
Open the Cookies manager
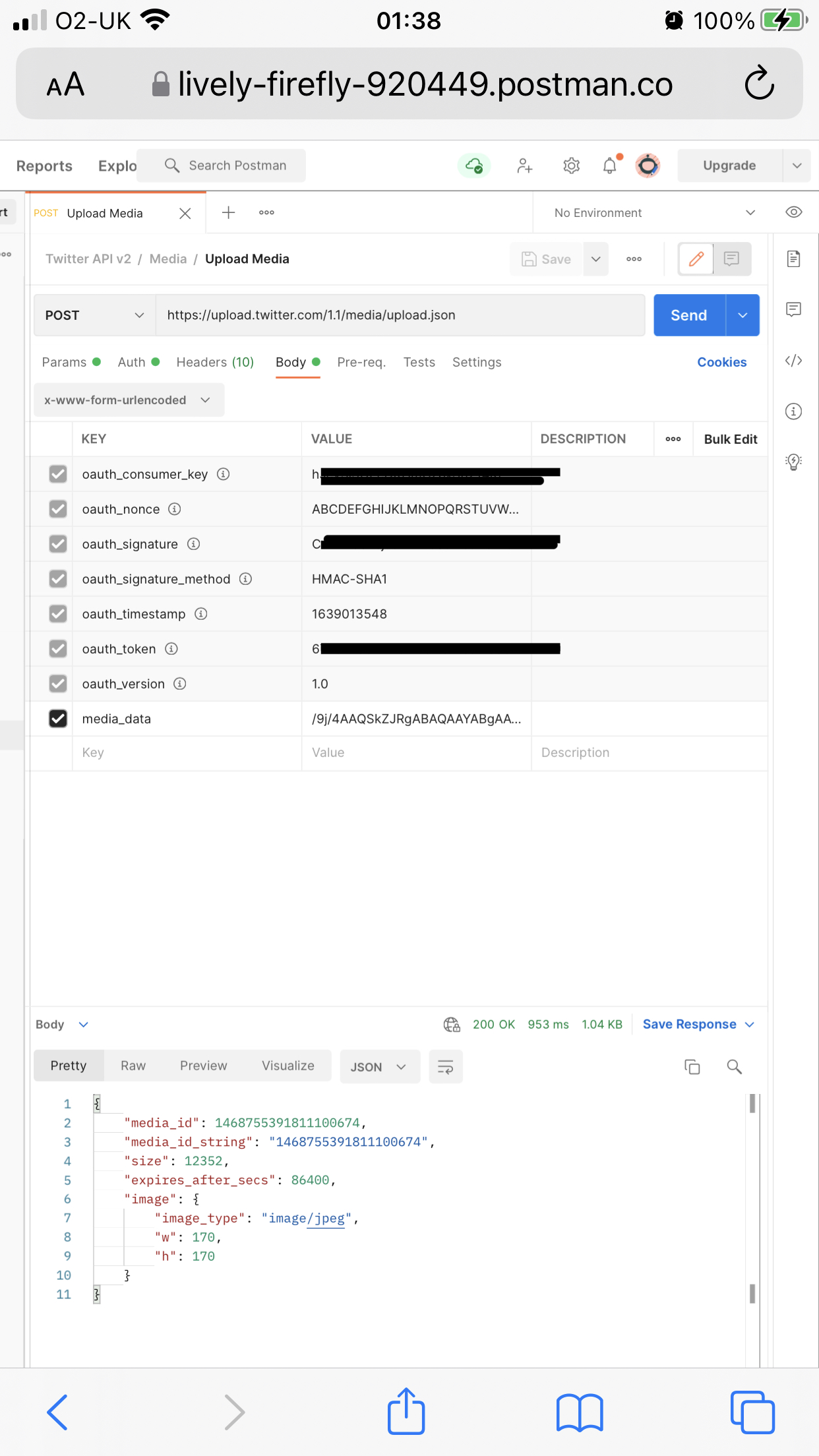click(721, 362)
